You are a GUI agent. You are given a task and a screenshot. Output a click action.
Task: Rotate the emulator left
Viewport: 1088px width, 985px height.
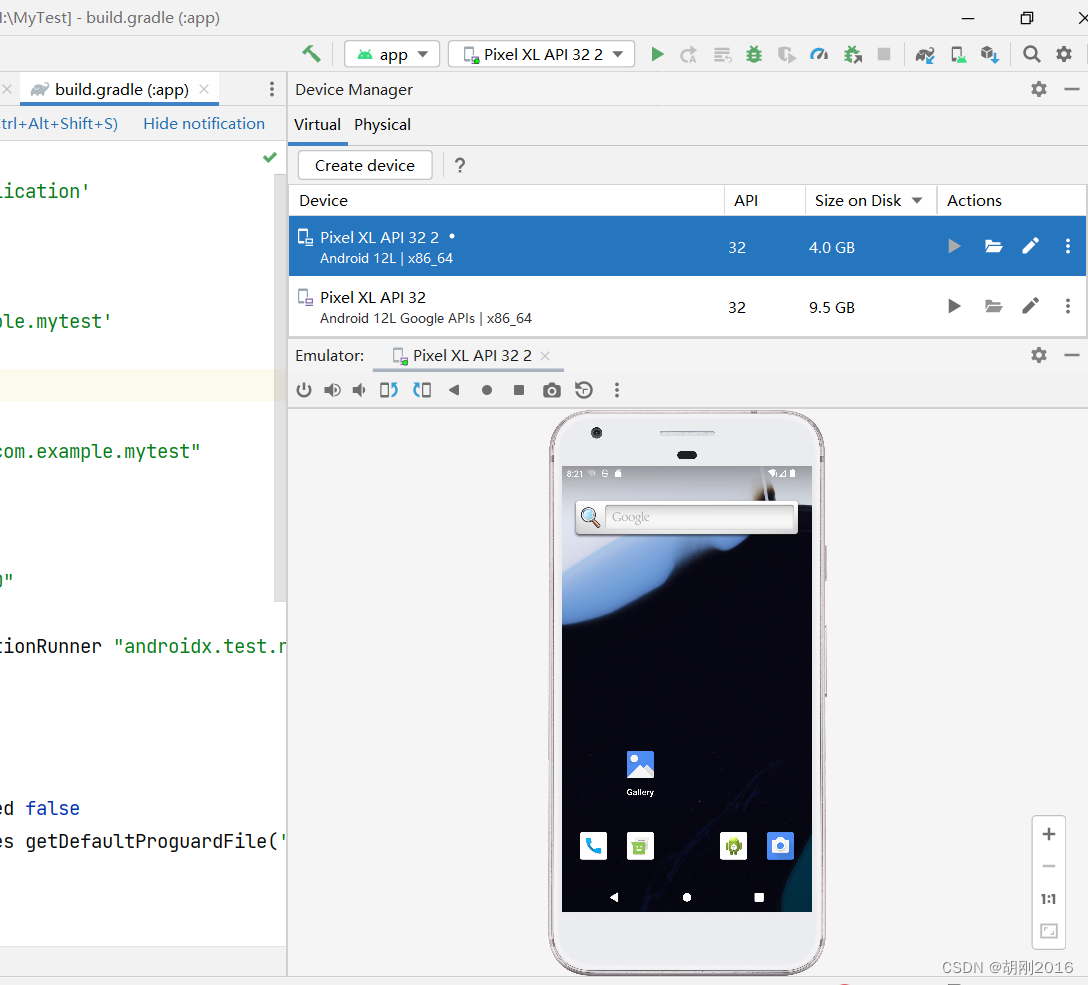[389, 390]
